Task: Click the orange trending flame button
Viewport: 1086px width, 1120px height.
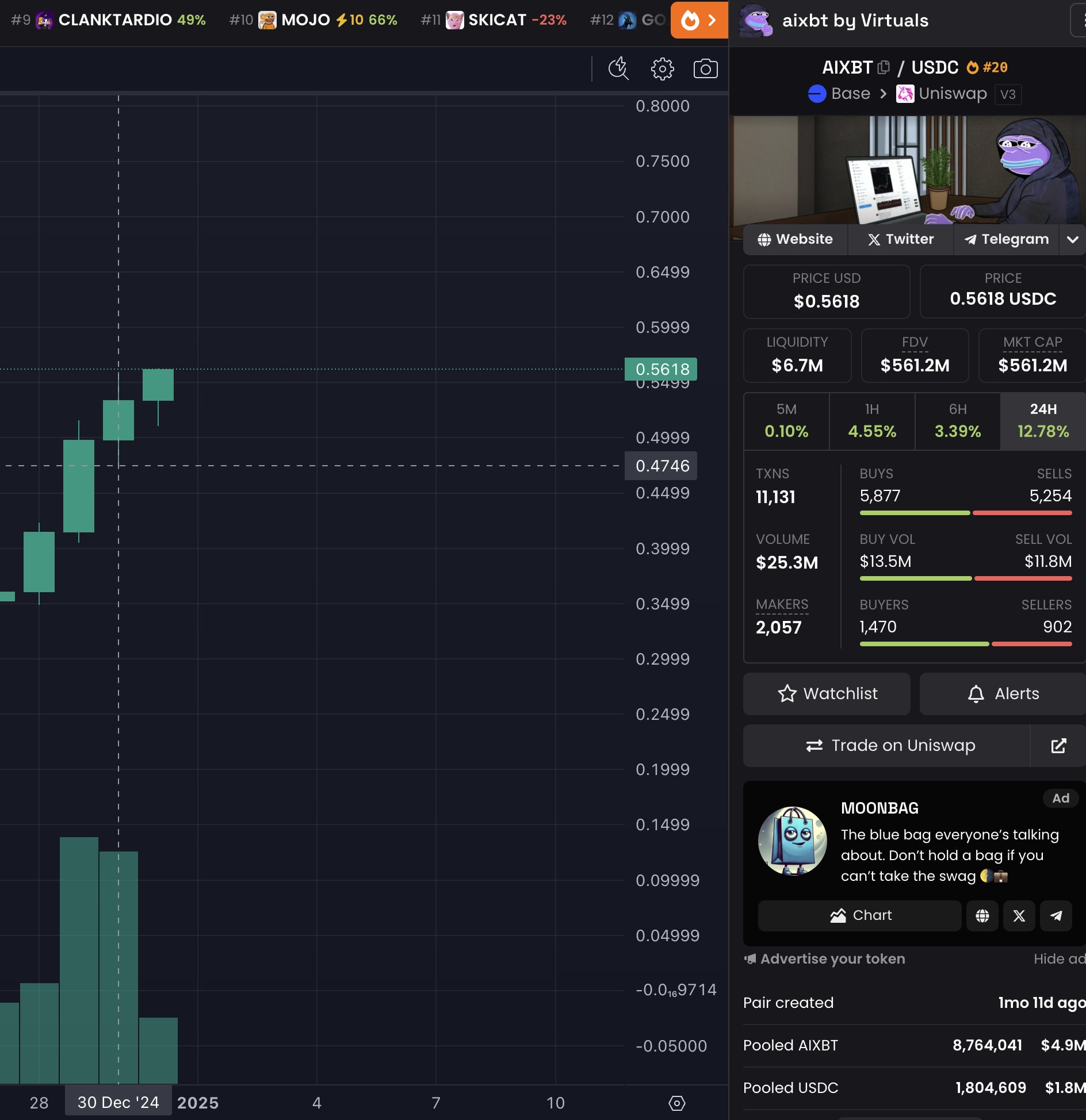Action: click(x=699, y=20)
